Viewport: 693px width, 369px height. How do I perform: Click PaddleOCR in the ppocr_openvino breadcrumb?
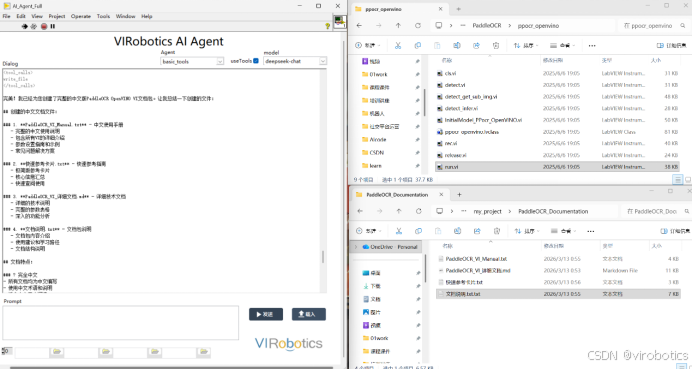tap(487, 26)
